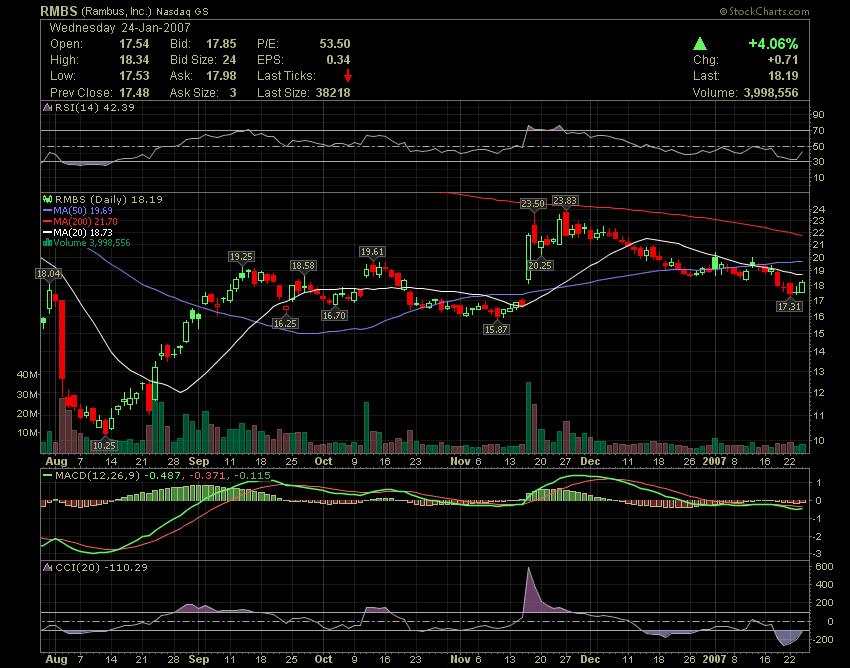
Task: Click the green Volume 3,998,556 legend entry
Action: (x=92, y=242)
